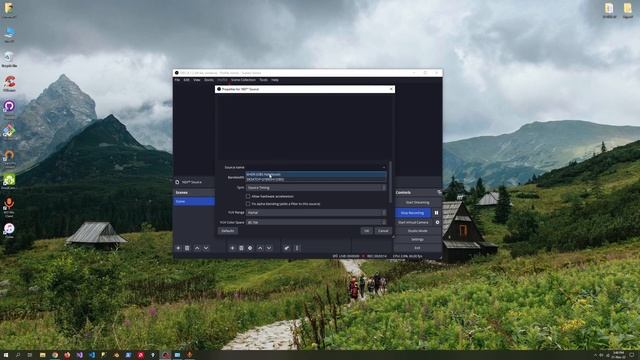This screenshot has width=640, height=360.
Task: Open source properties gear icon
Action: point(250,248)
